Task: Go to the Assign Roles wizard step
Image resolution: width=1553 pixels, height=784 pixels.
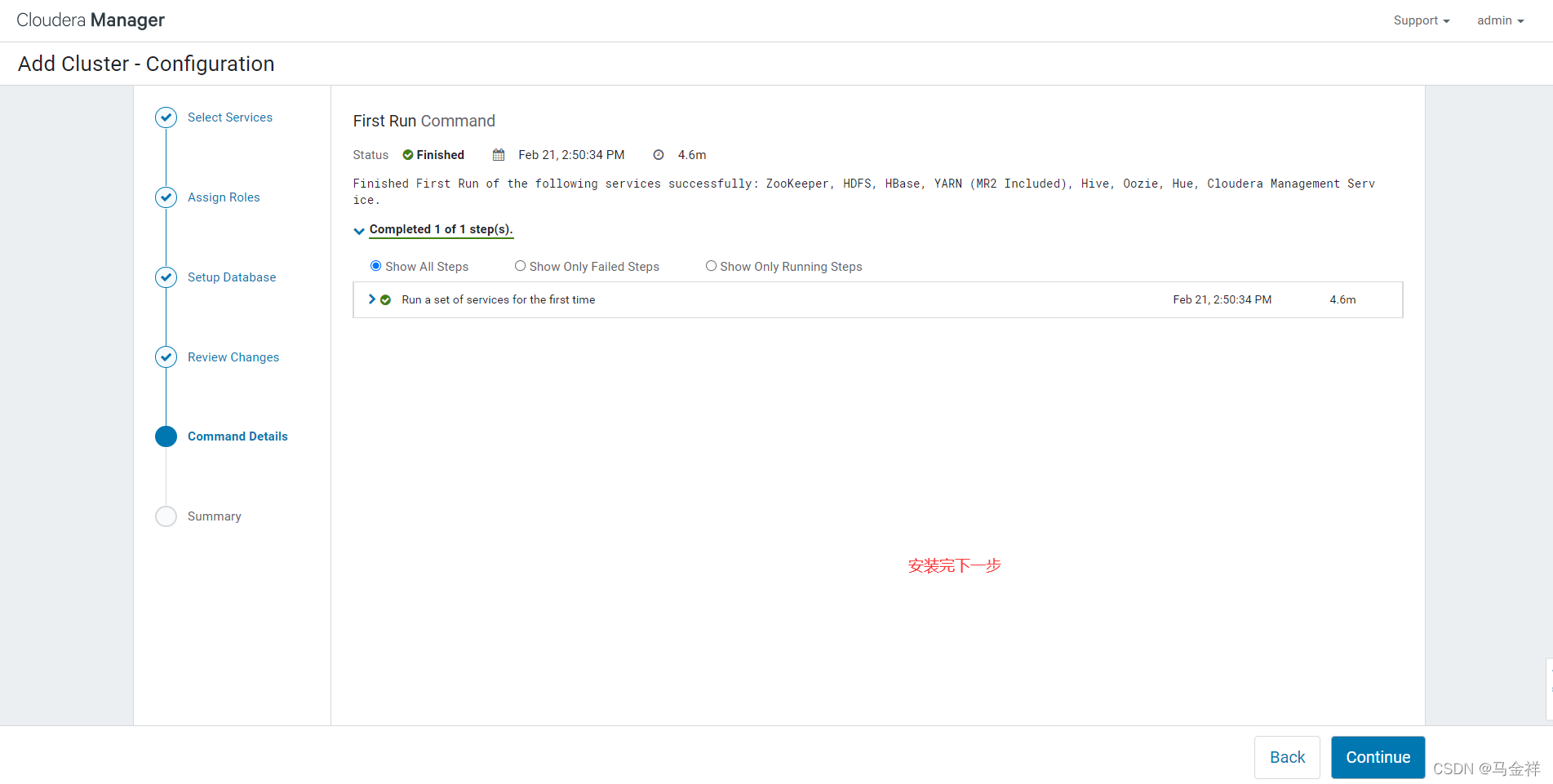Action: [224, 197]
